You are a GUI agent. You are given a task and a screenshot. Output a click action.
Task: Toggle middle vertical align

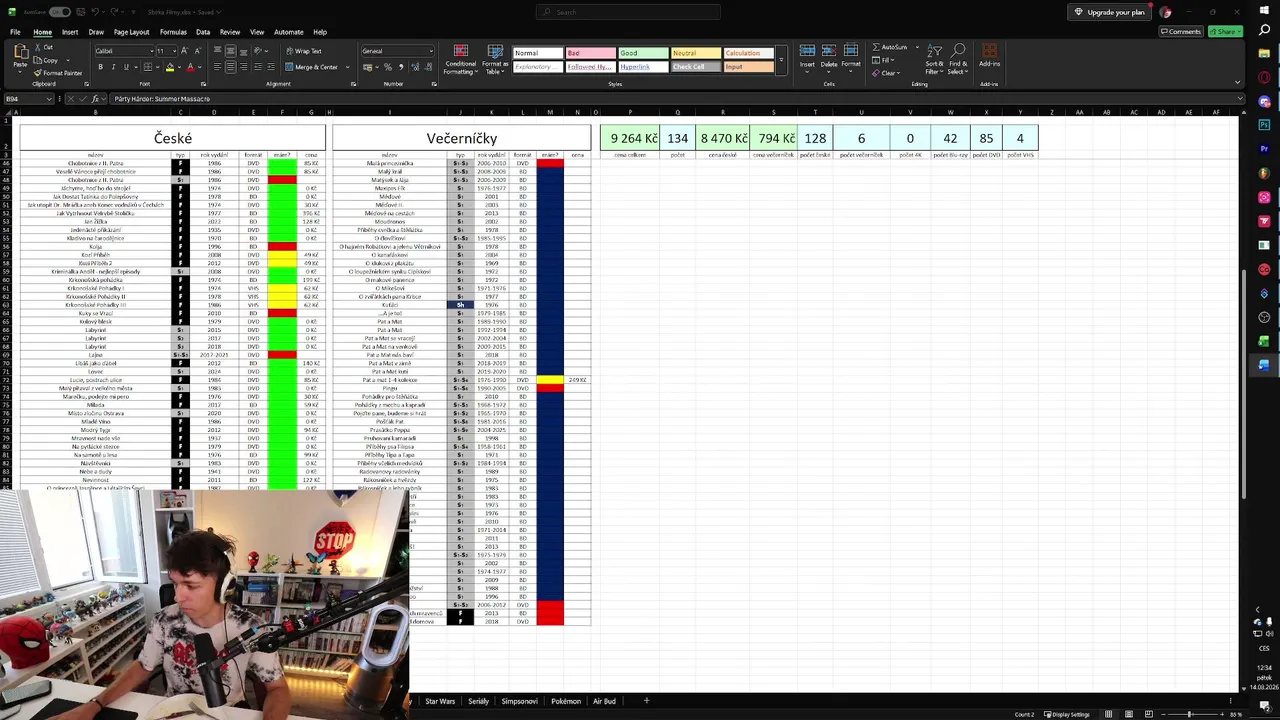coord(230,51)
